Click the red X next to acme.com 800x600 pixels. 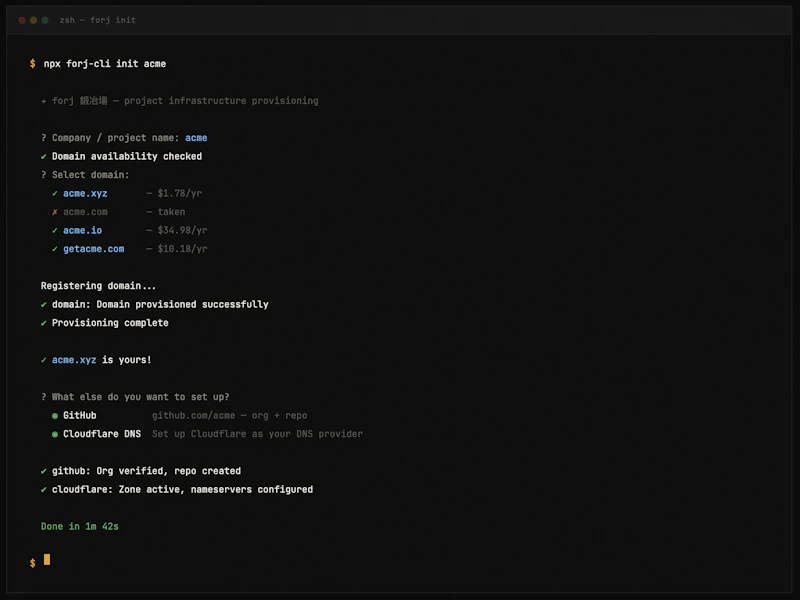55,212
